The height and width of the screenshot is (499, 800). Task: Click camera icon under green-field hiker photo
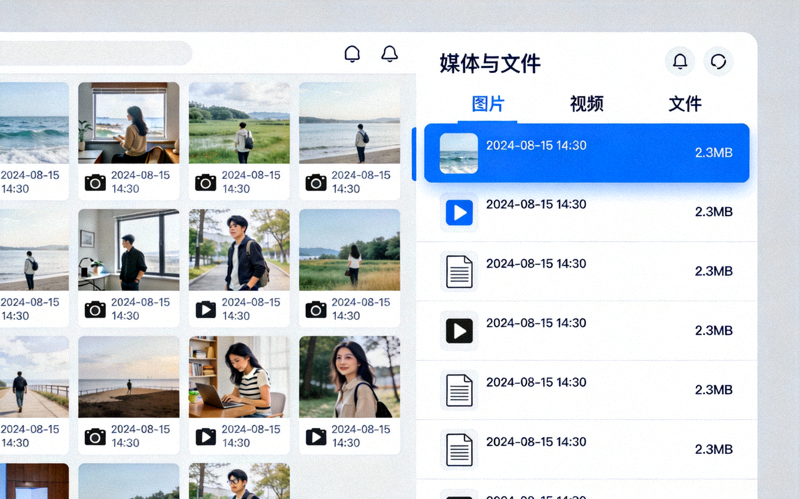pyautogui.click(x=205, y=182)
